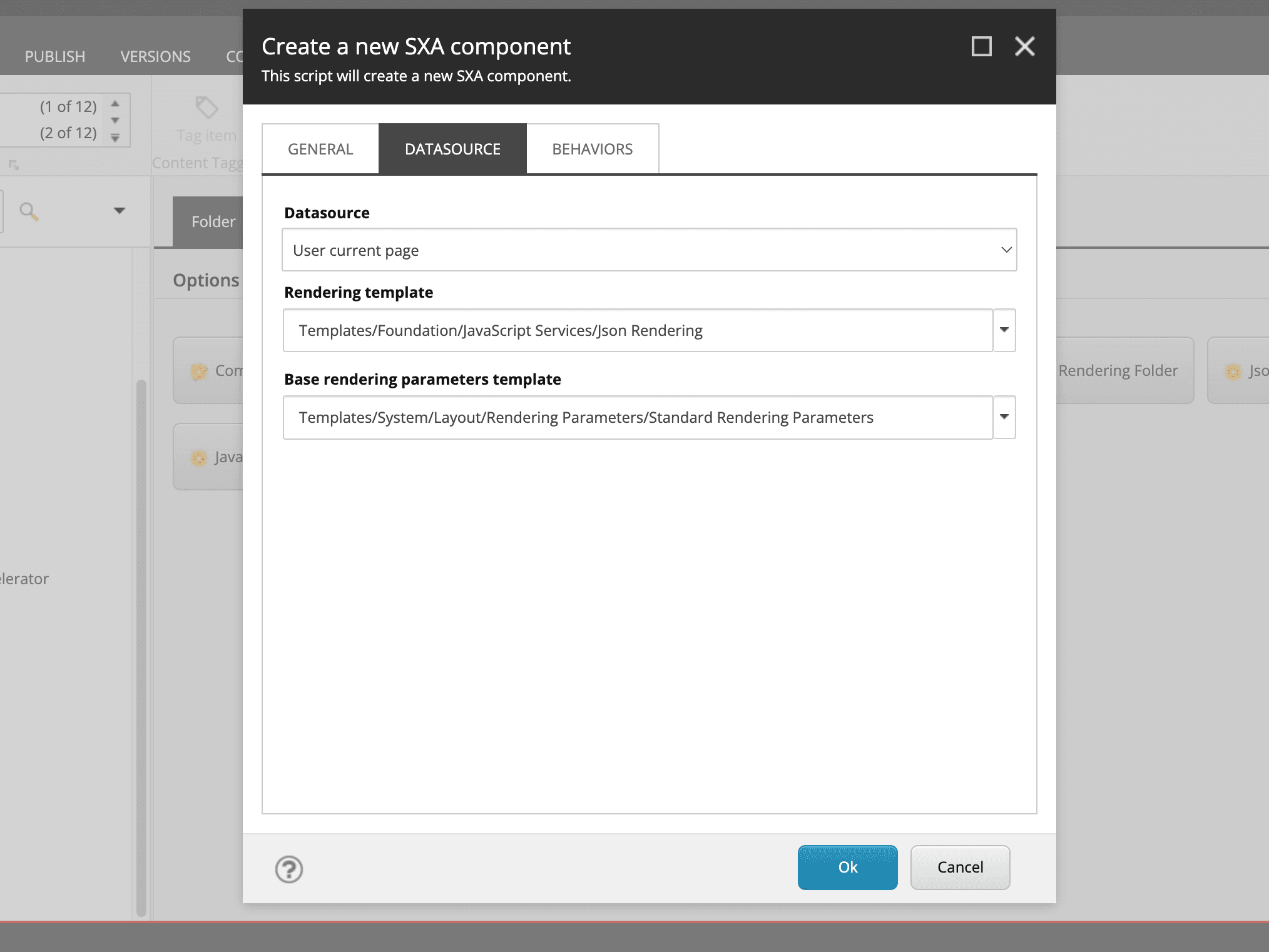Expand the Rendering template dropdown arrow

pos(1004,330)
